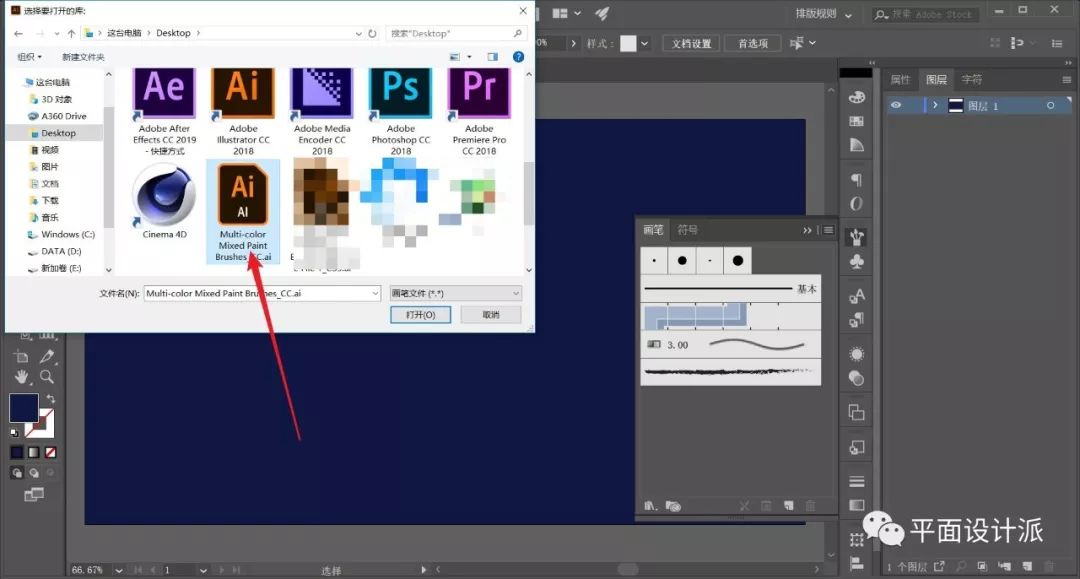Toggle the preview pane in the file dialog
The image size is (1080, 579).
(x=492, y=56)
